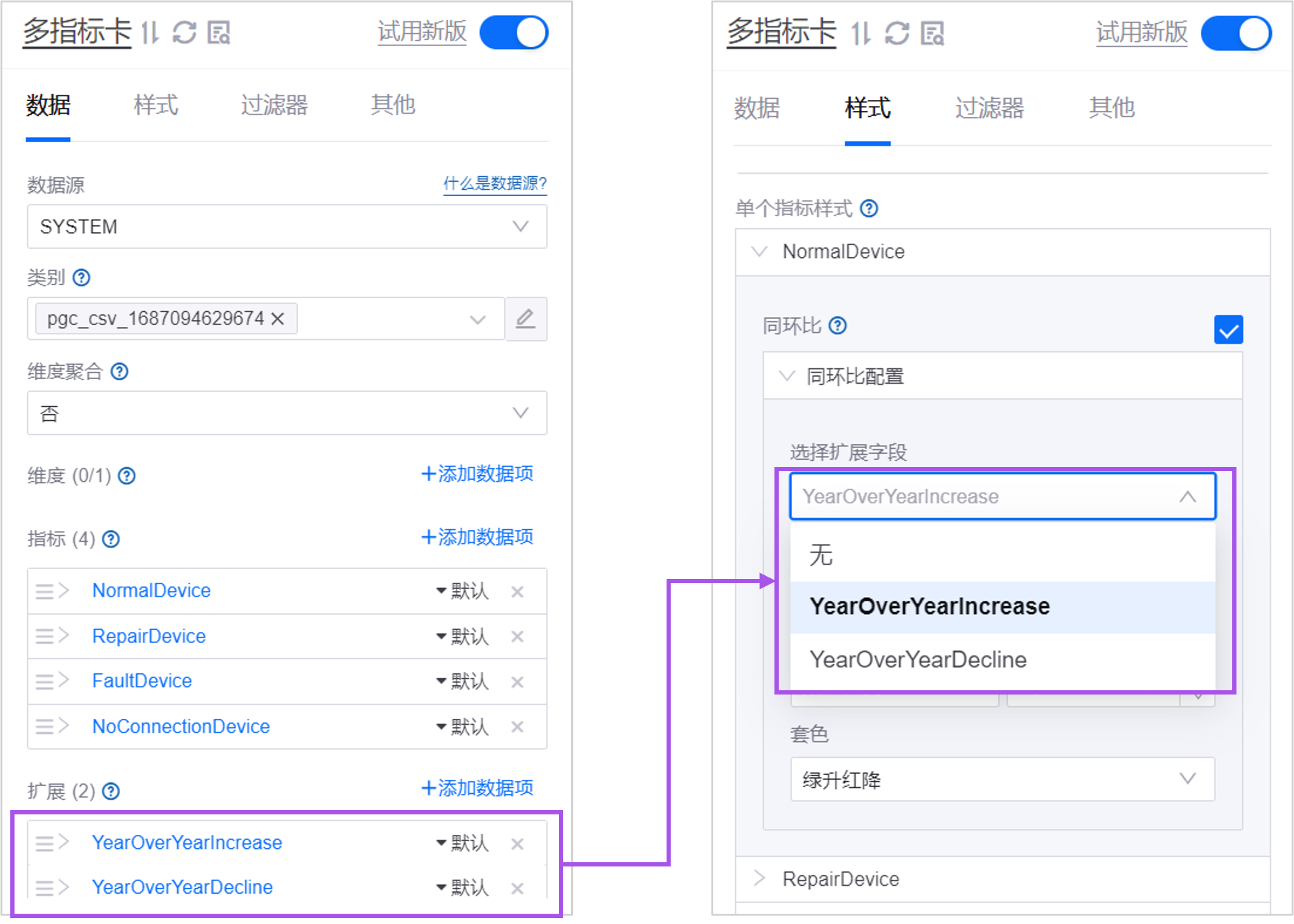Open the SYSTEM data source dropdown
This screenshot has width=1294, height=924.
(x=287, y=226)
